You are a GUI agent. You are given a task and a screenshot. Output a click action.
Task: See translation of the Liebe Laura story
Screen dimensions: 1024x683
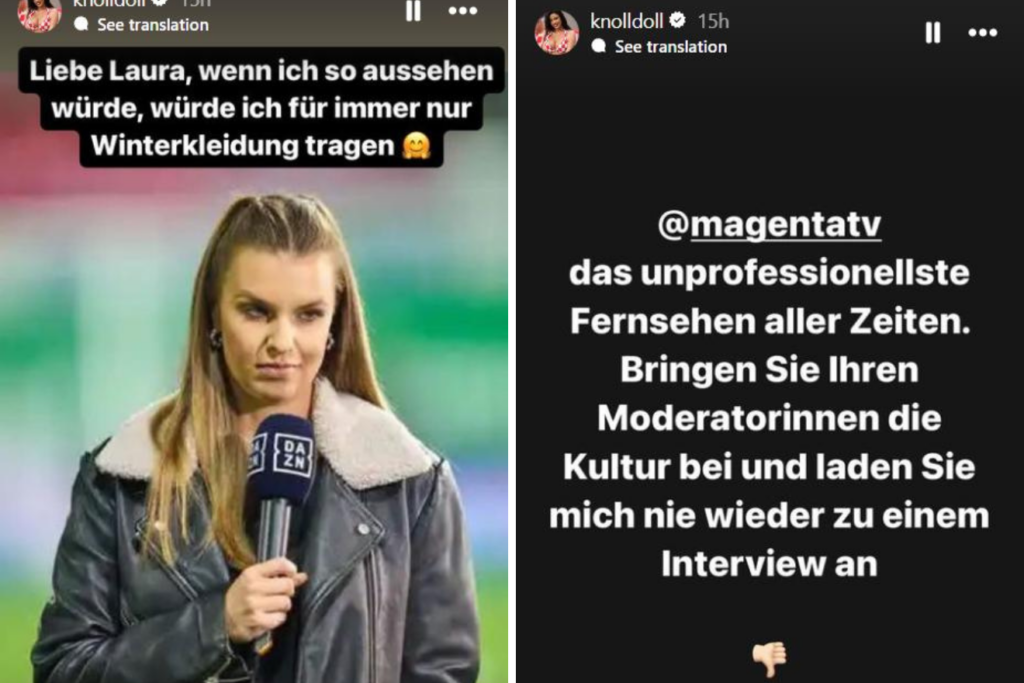pyautogui.click(x=153, y=25)
